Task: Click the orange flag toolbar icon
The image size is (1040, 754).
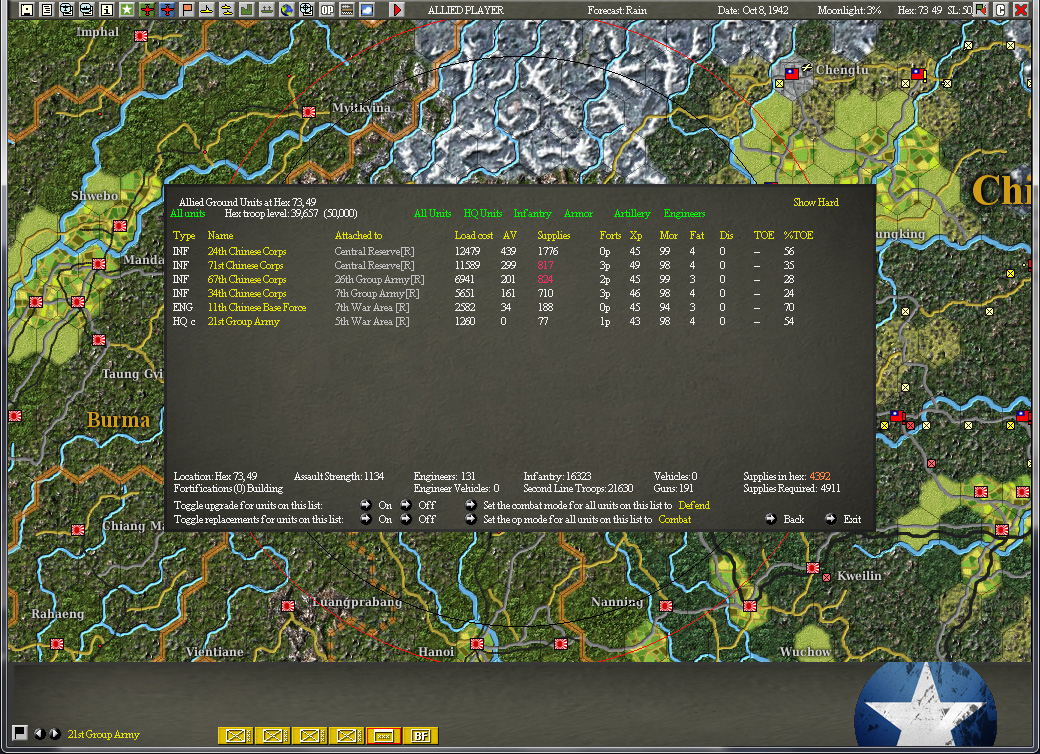Action: (186, 9)
